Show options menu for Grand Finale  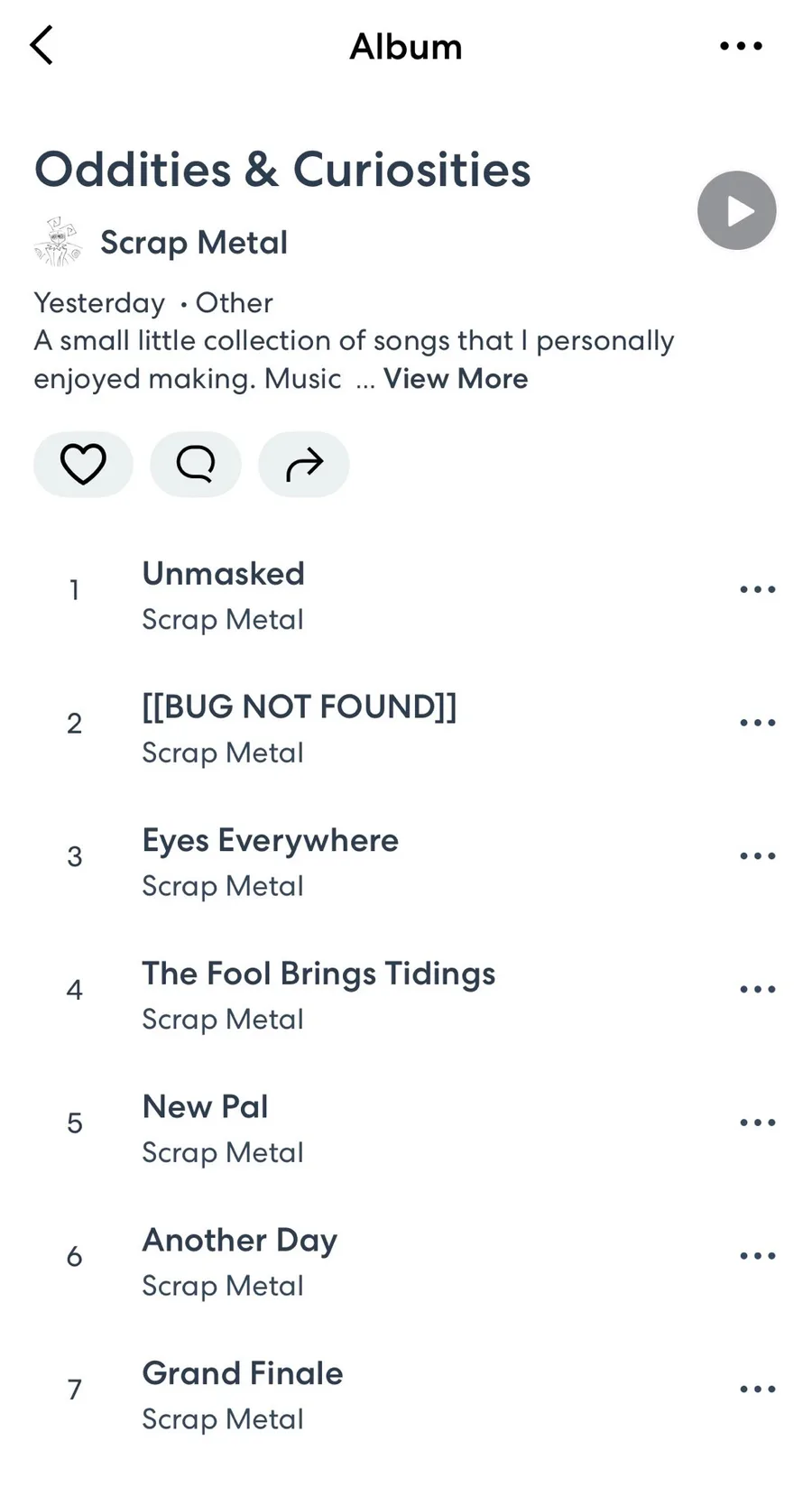click(x=757, y=1390)
